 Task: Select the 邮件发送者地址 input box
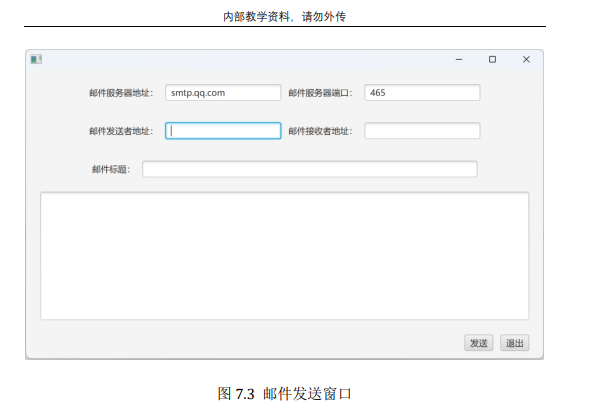(x=223, y=131)
